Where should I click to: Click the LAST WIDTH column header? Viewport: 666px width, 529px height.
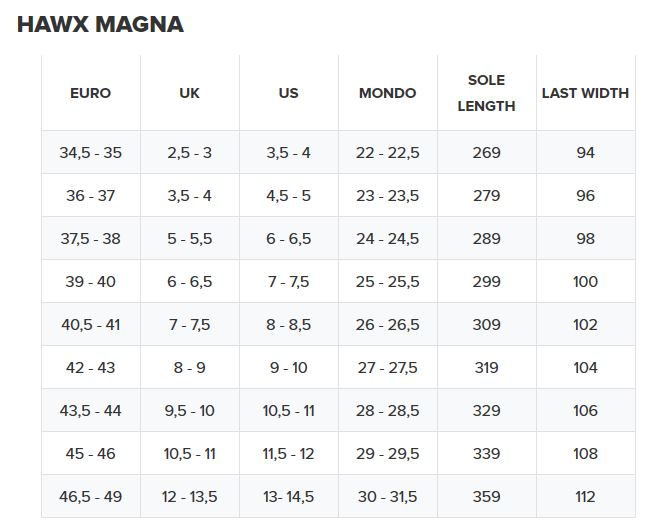[x=585, y=93]
